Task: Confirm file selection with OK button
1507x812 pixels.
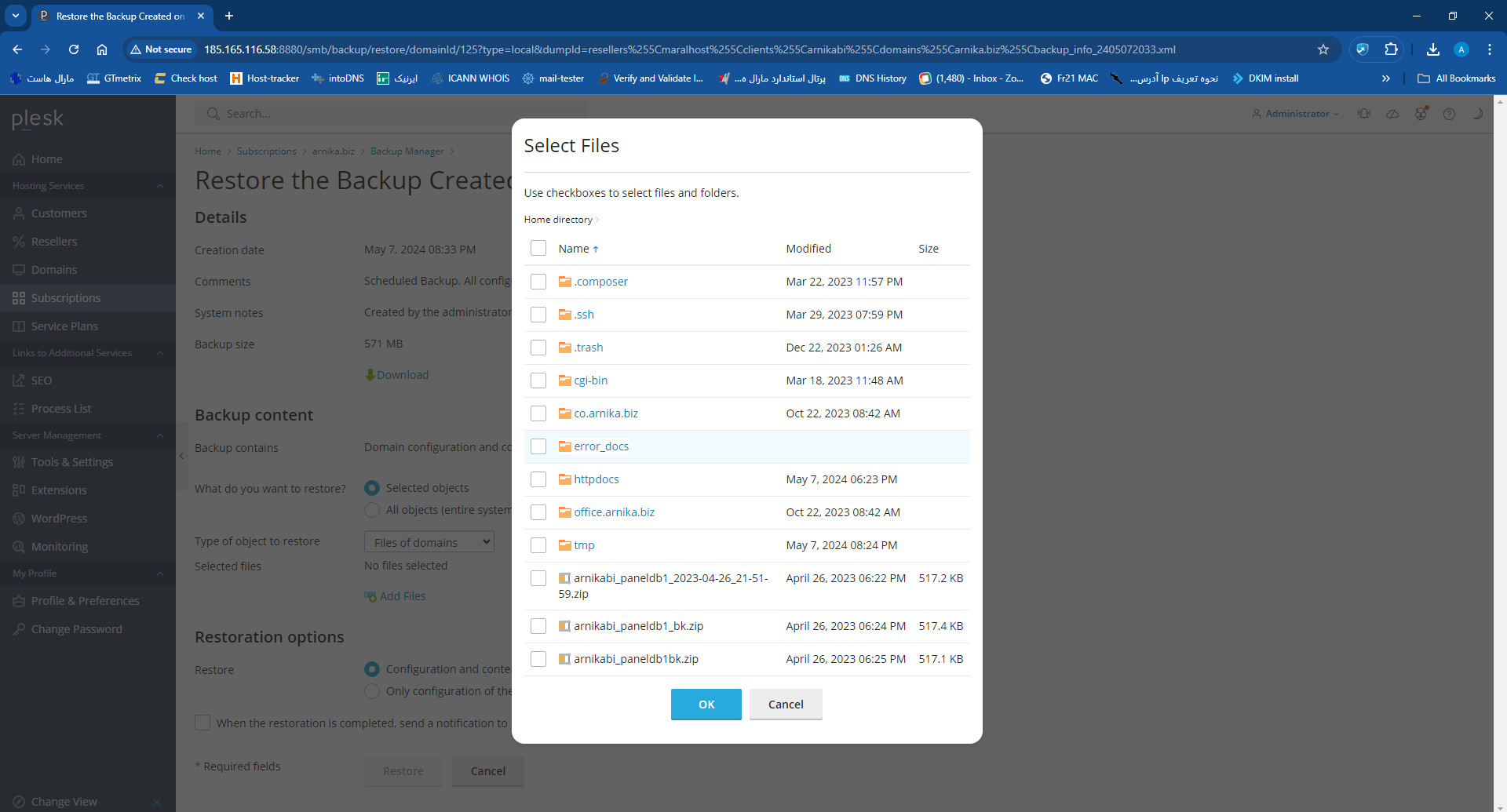Action: click(706, 705)
